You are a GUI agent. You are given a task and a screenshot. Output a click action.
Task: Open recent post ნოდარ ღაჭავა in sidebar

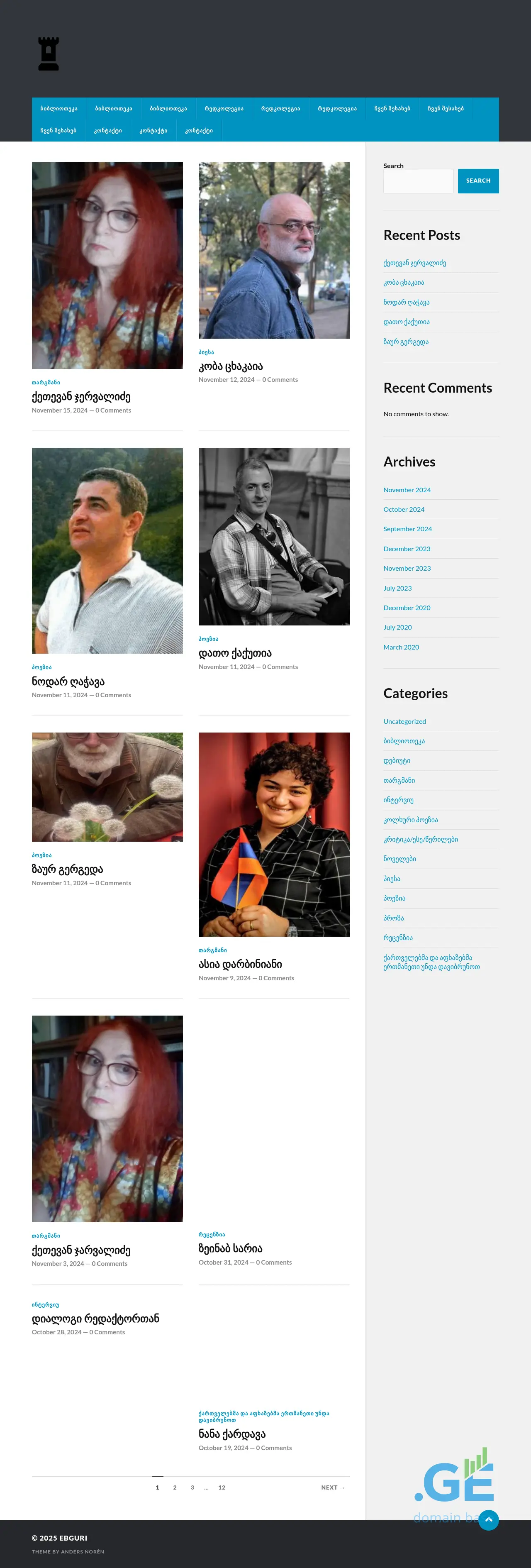pyautogui.click(x=406, y=302)
